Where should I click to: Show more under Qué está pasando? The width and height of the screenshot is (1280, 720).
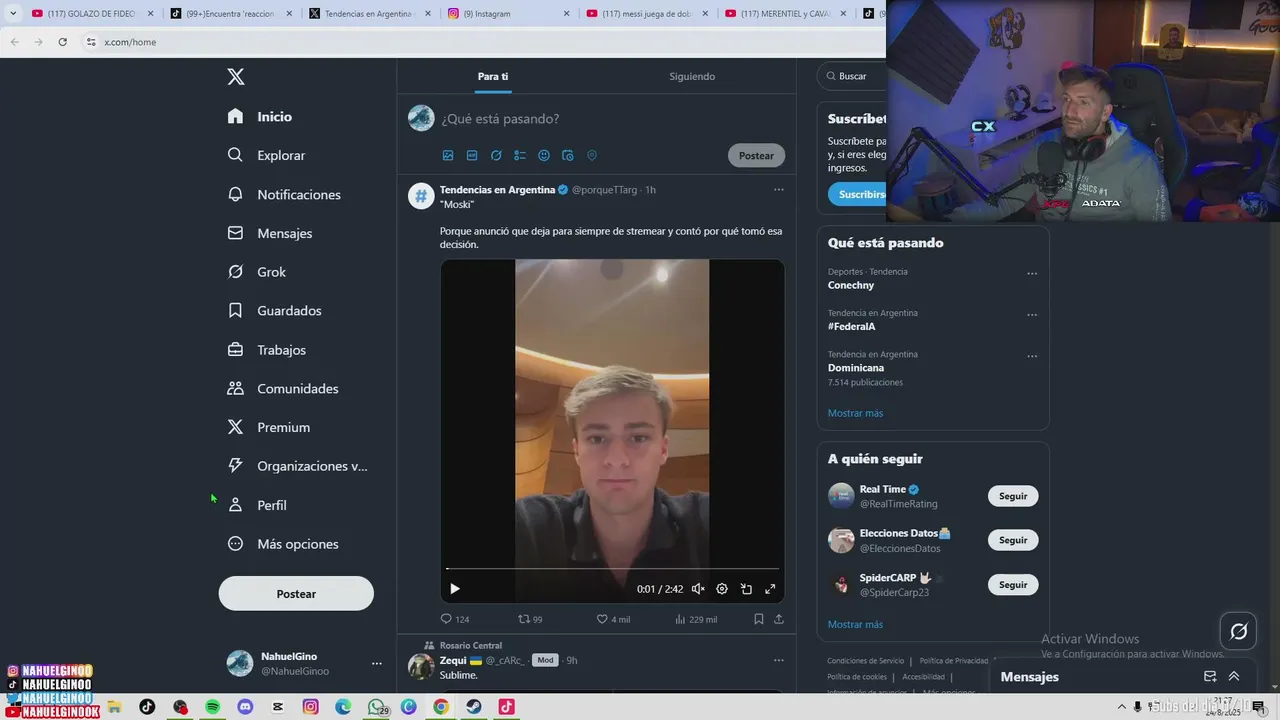click(855, 413)
